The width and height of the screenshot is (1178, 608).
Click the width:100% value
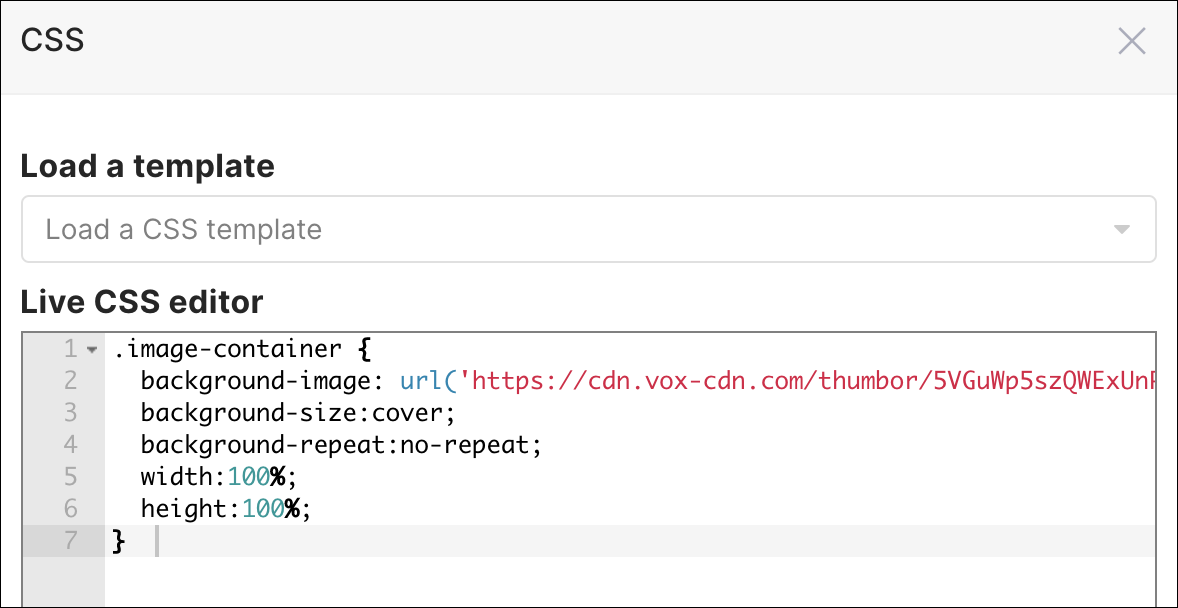[260, 477]
